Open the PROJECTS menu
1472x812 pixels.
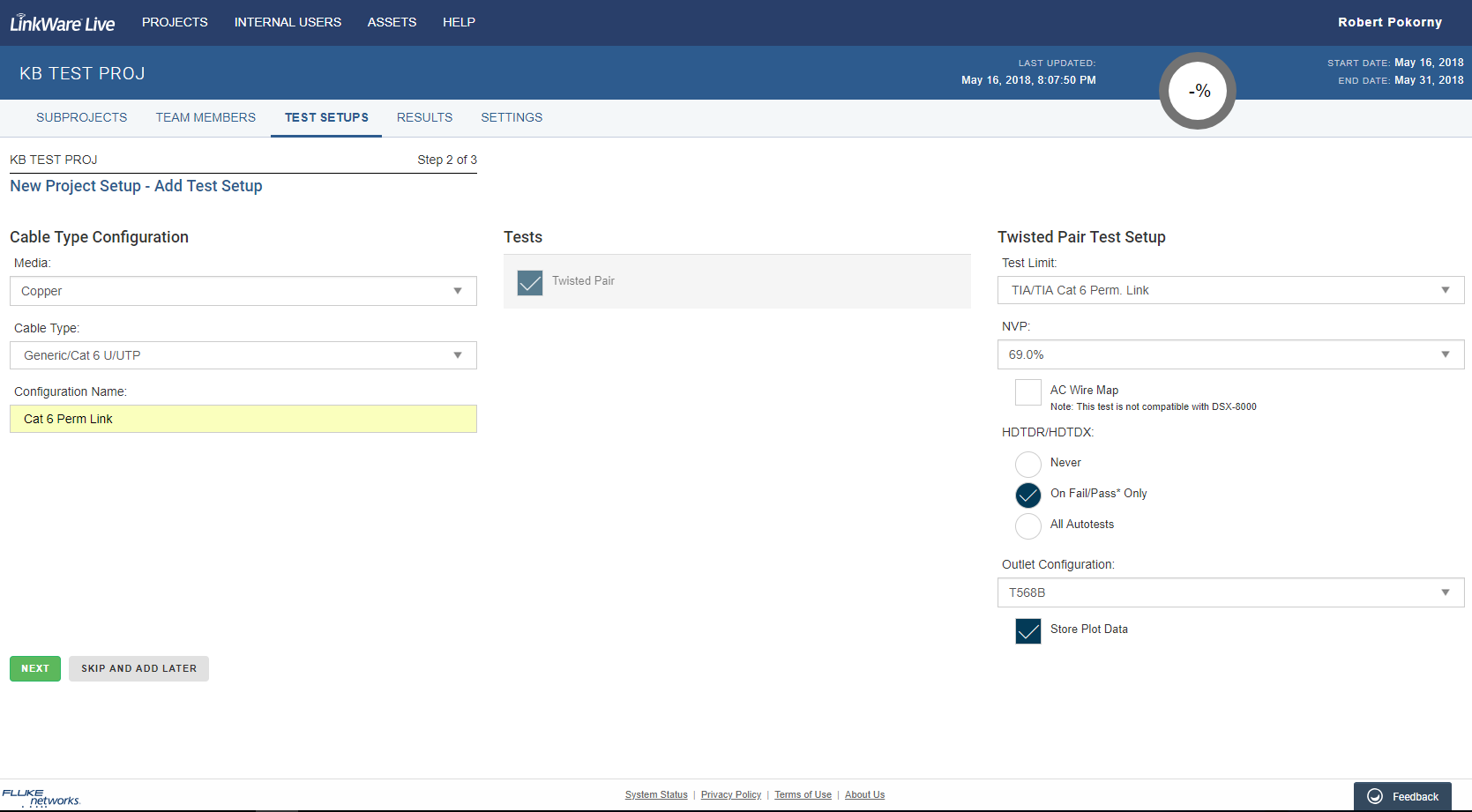pos(175,22)
